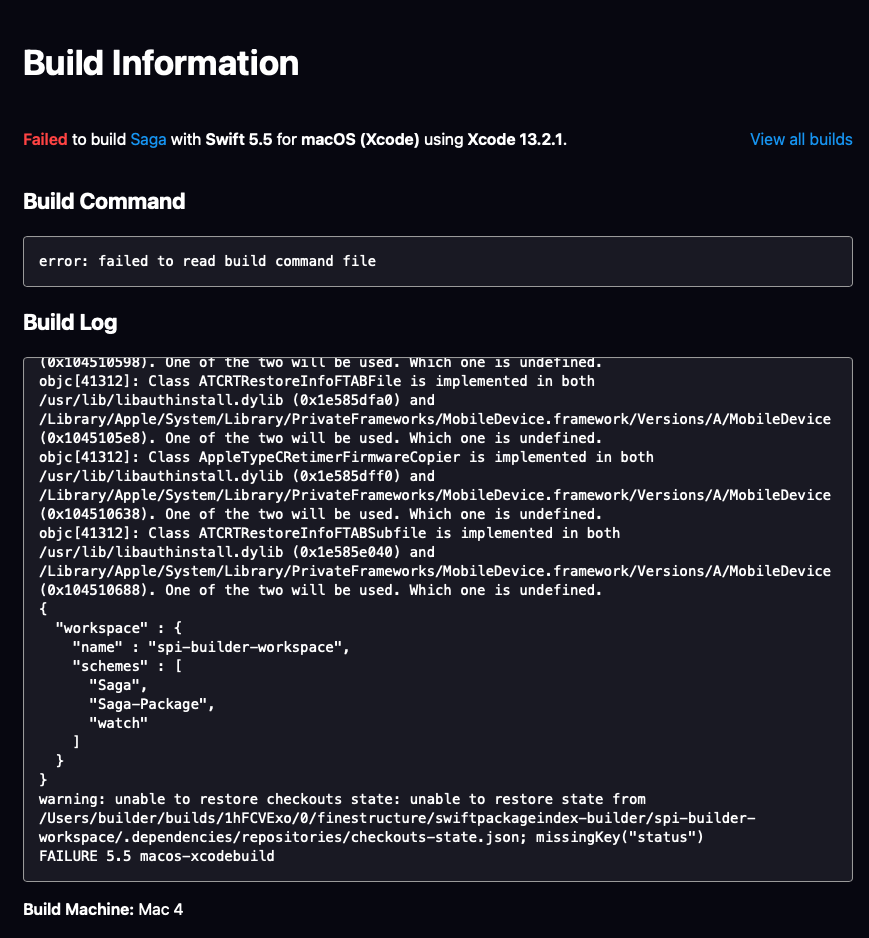Screen dimensions: 869x938
Task: Click the macOS (Xcode) platform text
Action: coord(360,139)
